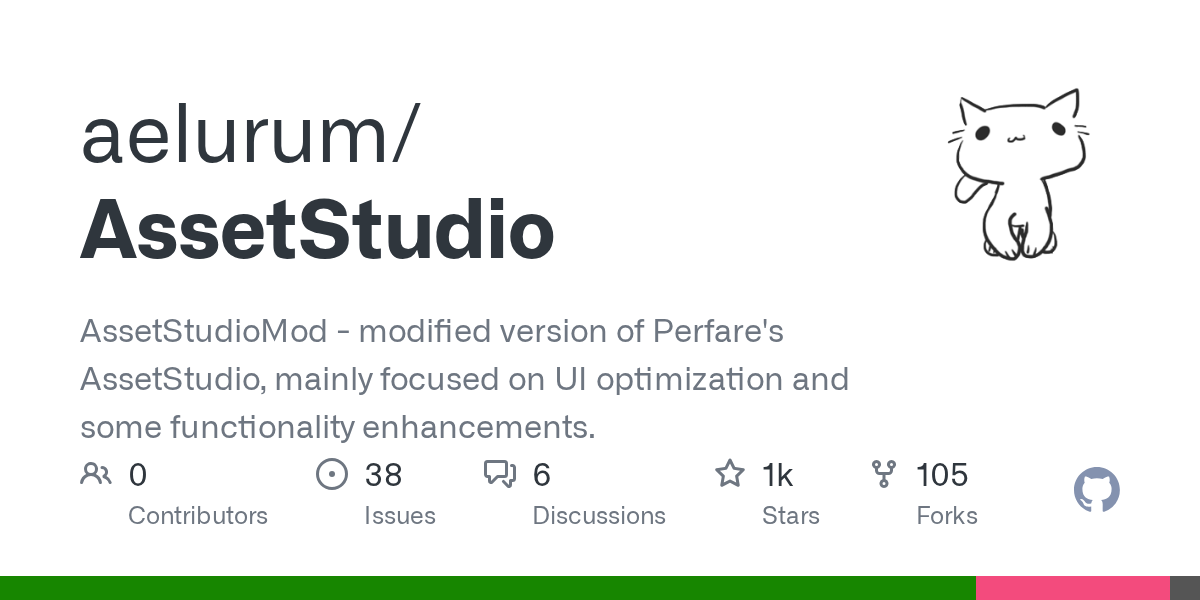Click the pink language bar segment
This screenshot has height=600, width=1200.
[x=1072, y=588]
